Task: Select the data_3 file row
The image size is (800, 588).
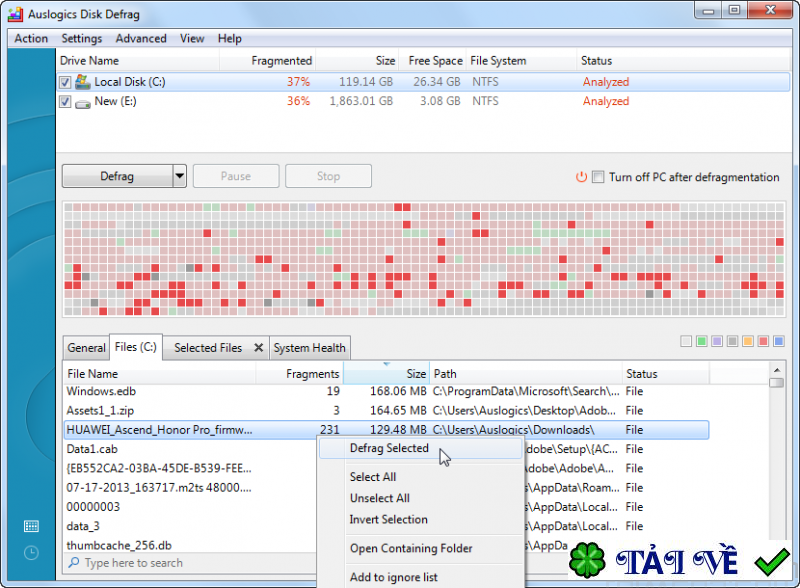Action: 190,526
